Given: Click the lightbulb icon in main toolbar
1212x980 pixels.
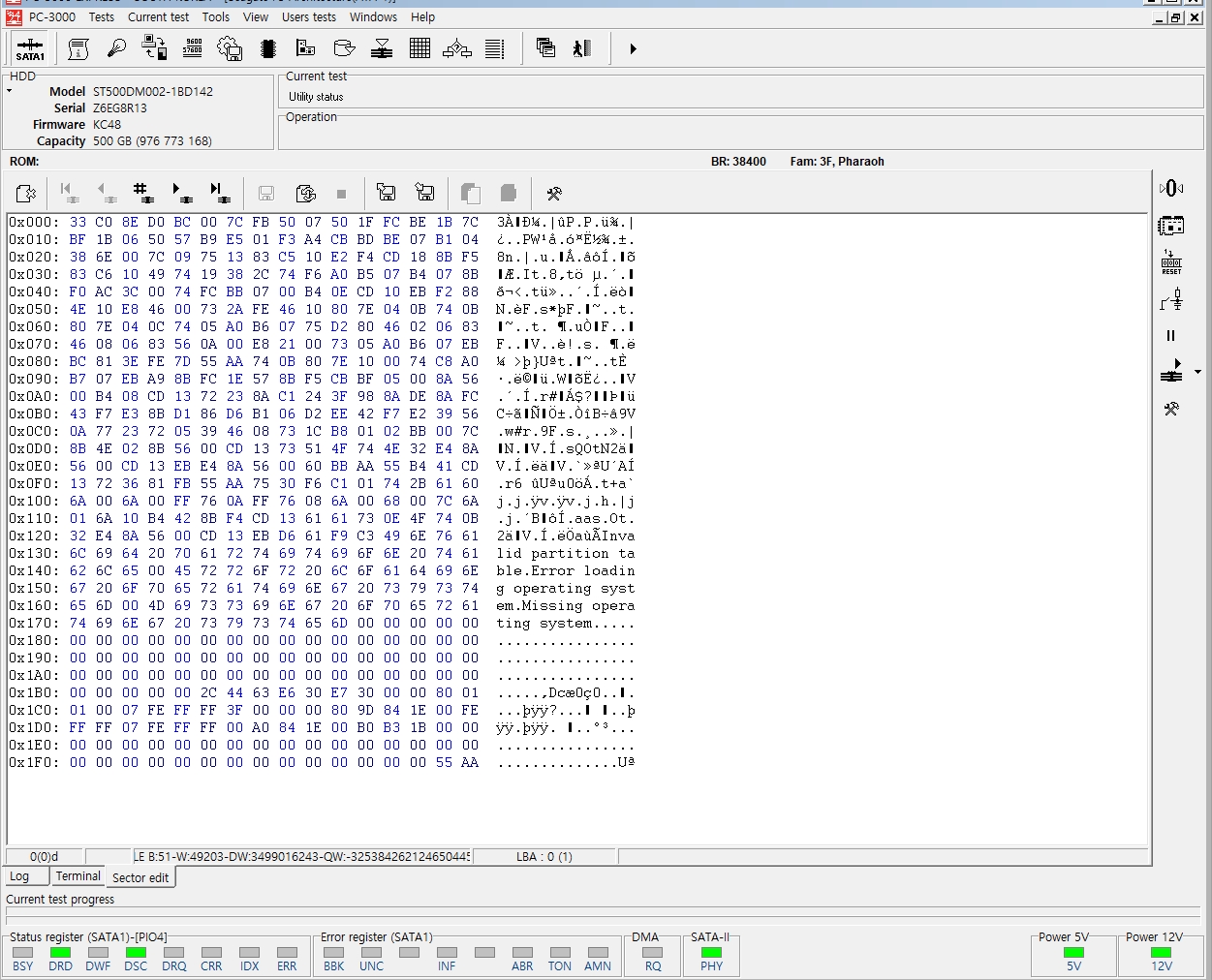Looking at the screenshot, I should click(117, 48).
